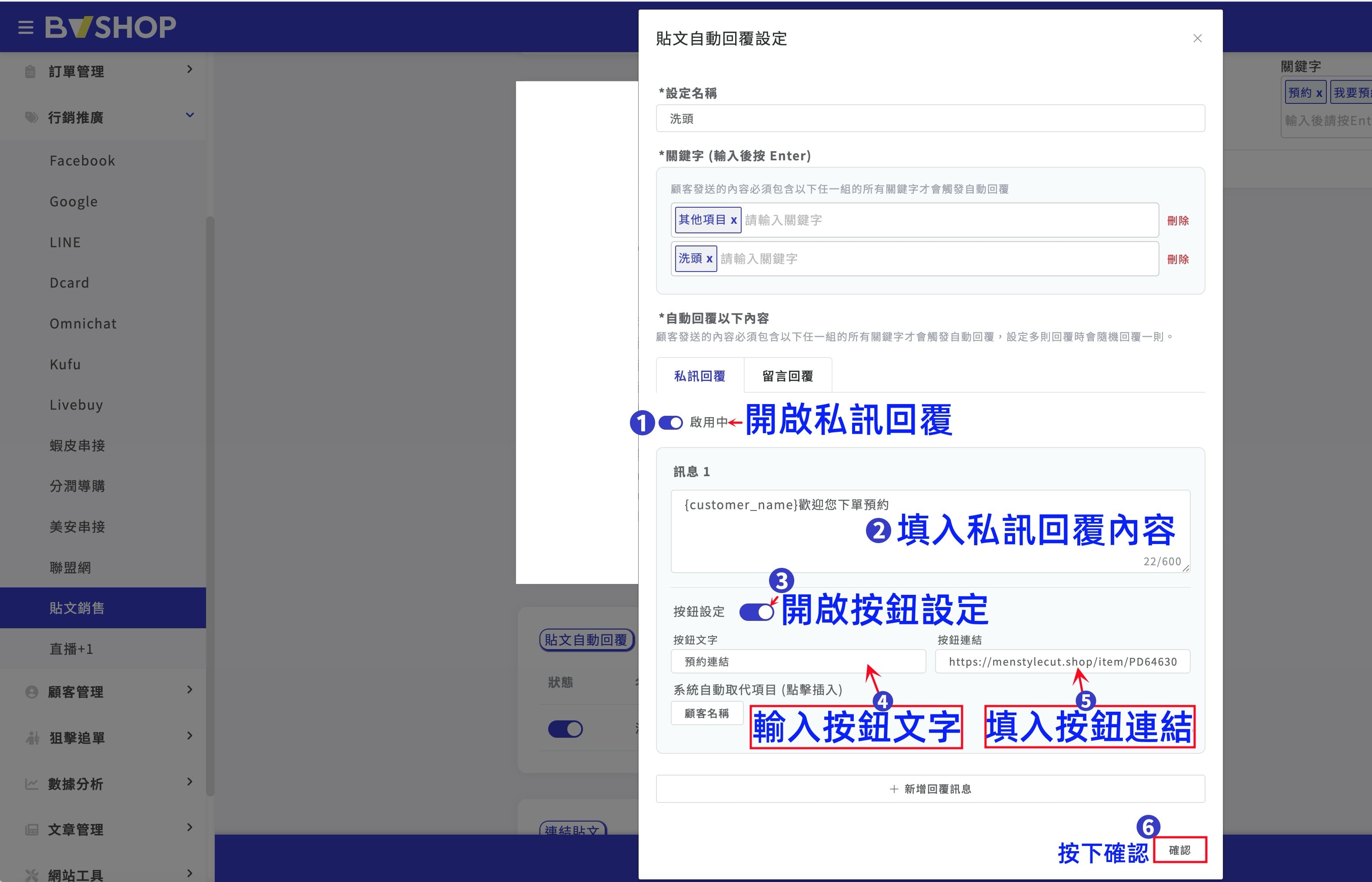This screenshot has width=1372, height=882.
Task: Switch to the 留言回覆 tab
Action: tap(788, 376)
